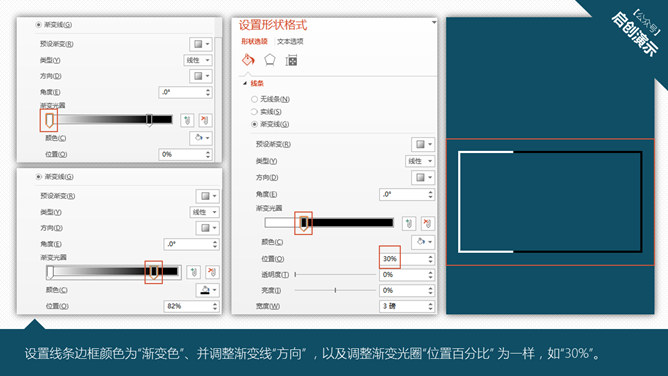Click the task pane options arrow at top right
This screenshot has width=668, height=376.
pyautogui.click(x=434, y=22)
